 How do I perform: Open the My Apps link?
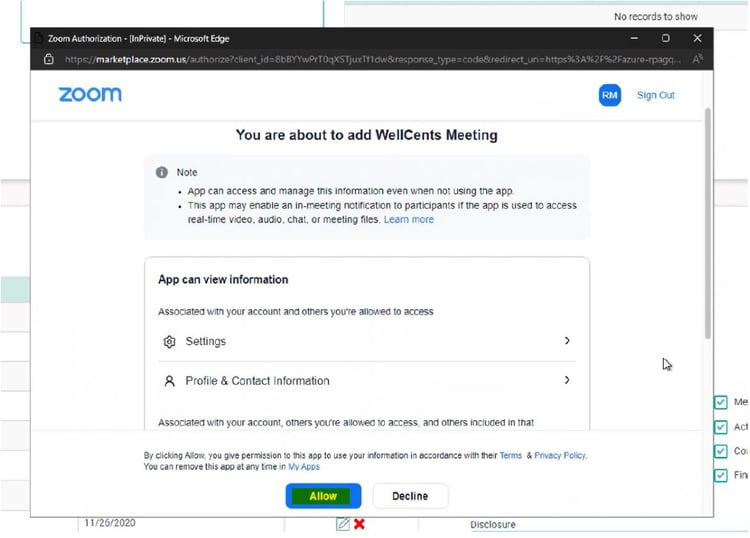point(304,467)
